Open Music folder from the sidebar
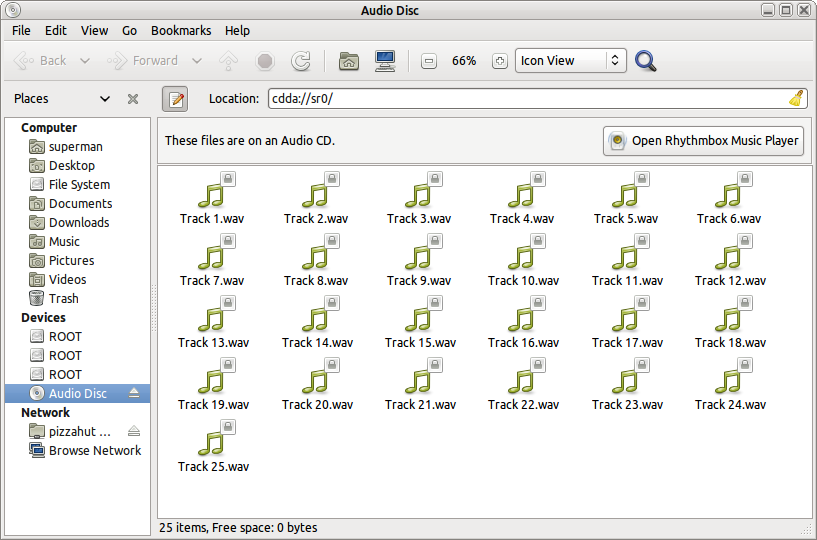The height and width of the screenshot is (540, 817). coord(78,242)
